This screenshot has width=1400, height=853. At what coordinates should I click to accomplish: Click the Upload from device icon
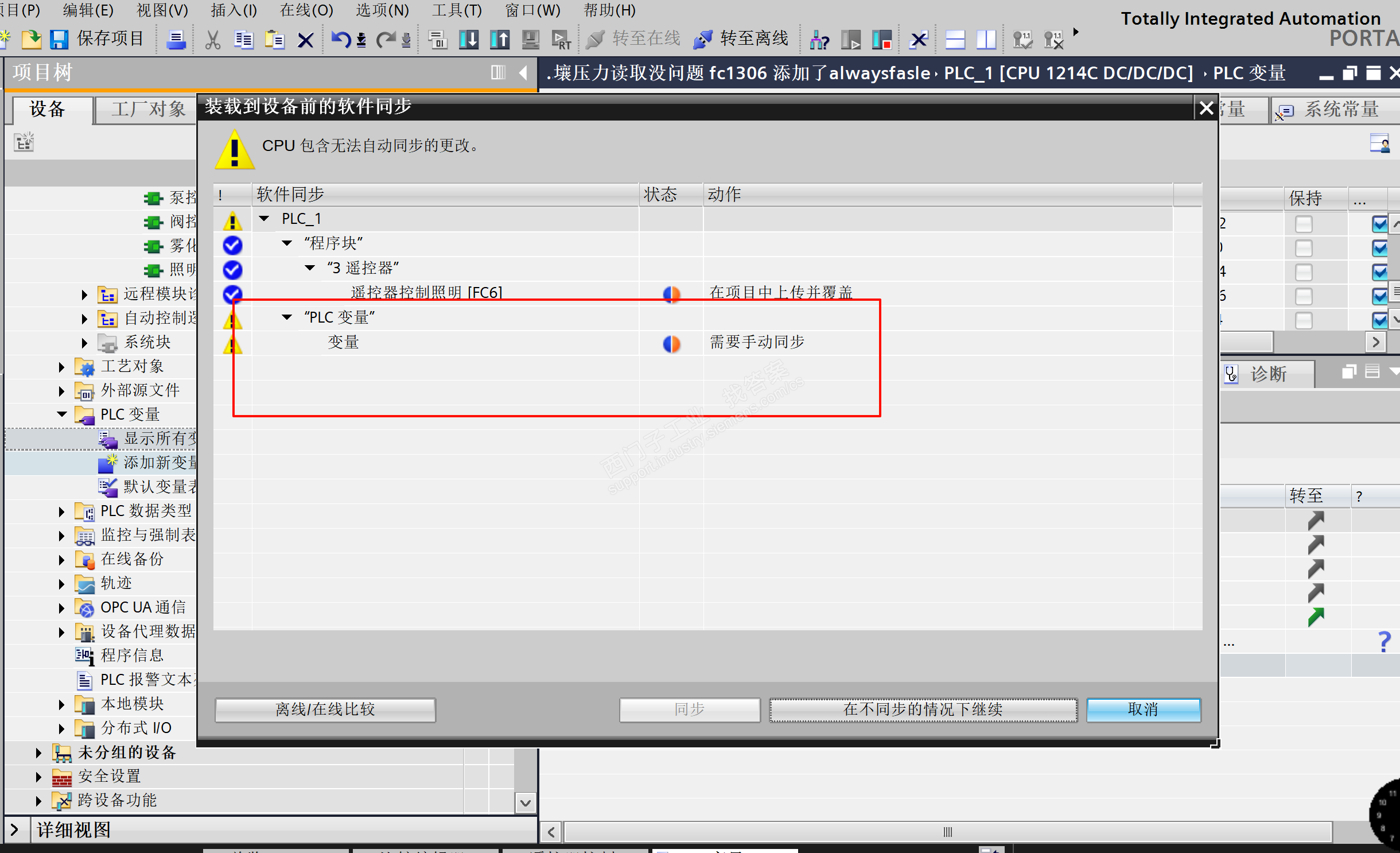point(500,39)
